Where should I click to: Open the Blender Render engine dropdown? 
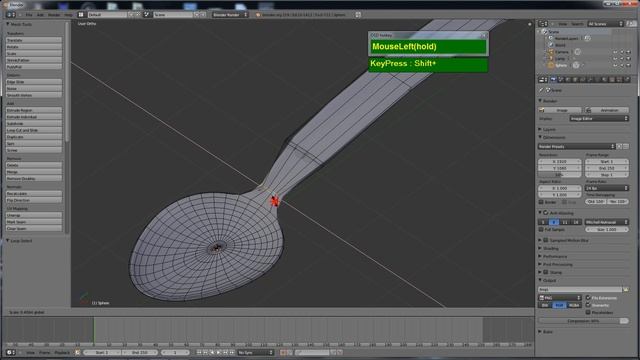[229, 15]
